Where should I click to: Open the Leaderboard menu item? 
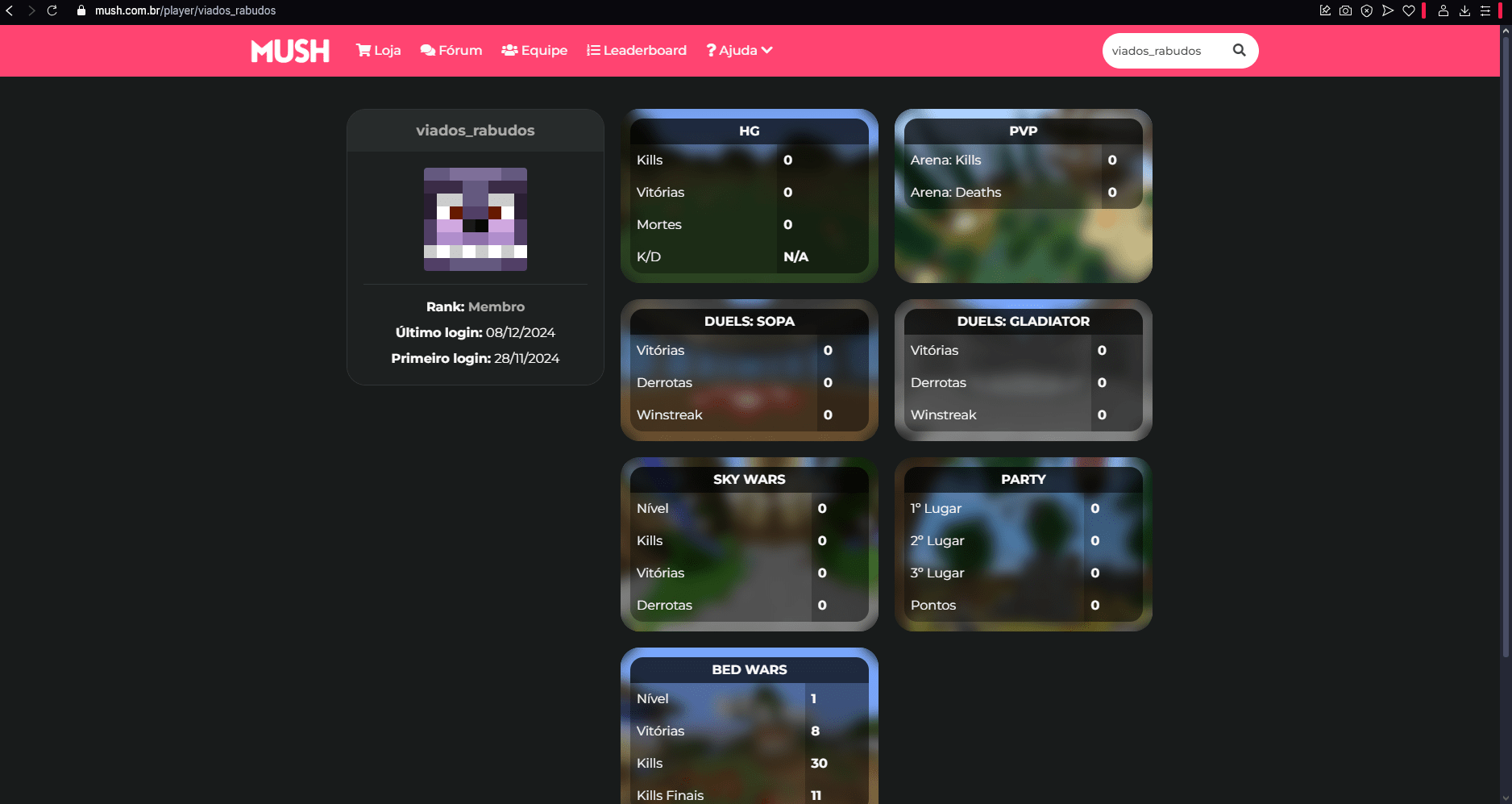tap(637, 50)
